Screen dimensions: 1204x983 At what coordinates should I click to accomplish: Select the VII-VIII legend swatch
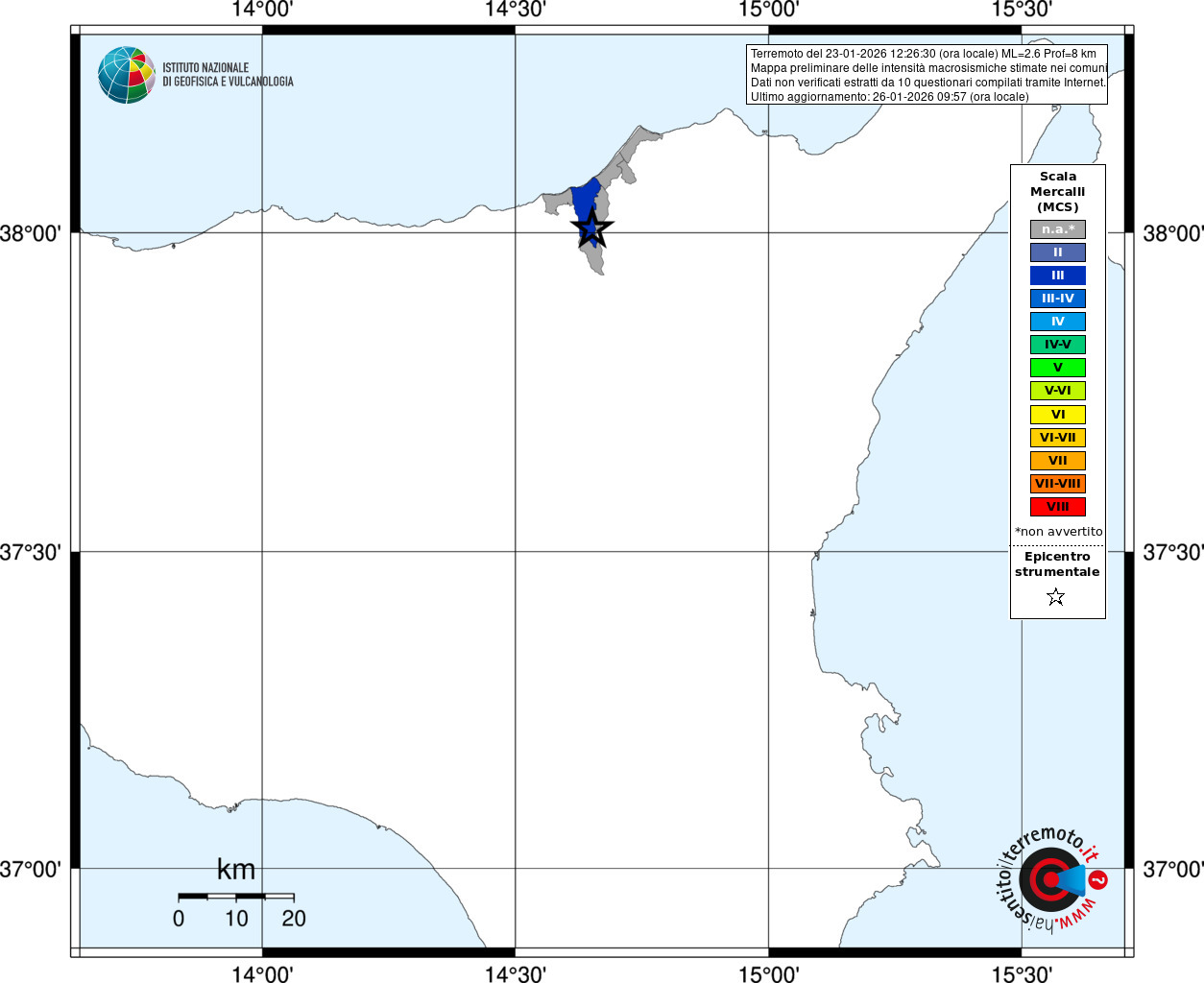click(x=1058, y=484)
